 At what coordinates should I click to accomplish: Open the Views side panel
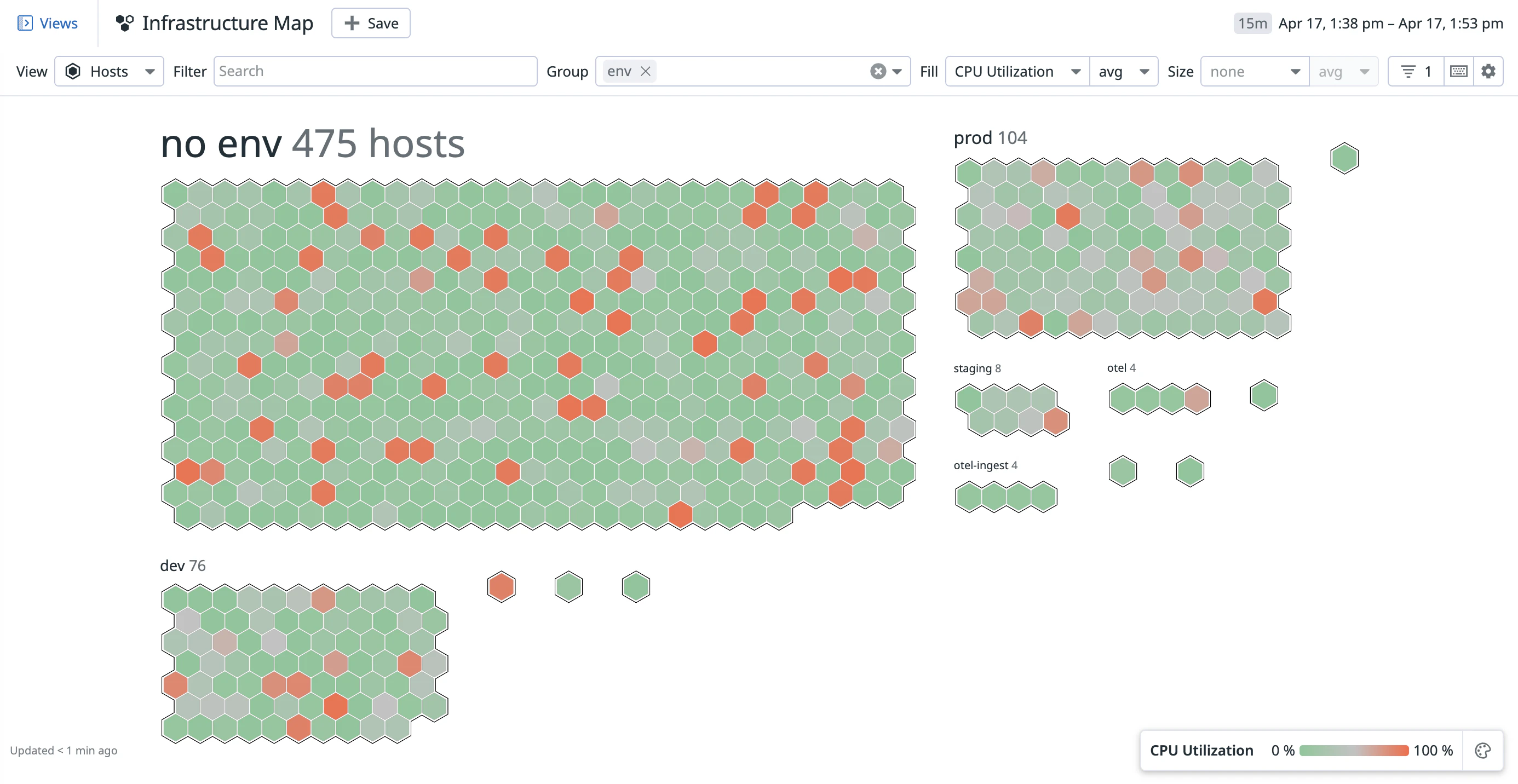pos(47,23)
